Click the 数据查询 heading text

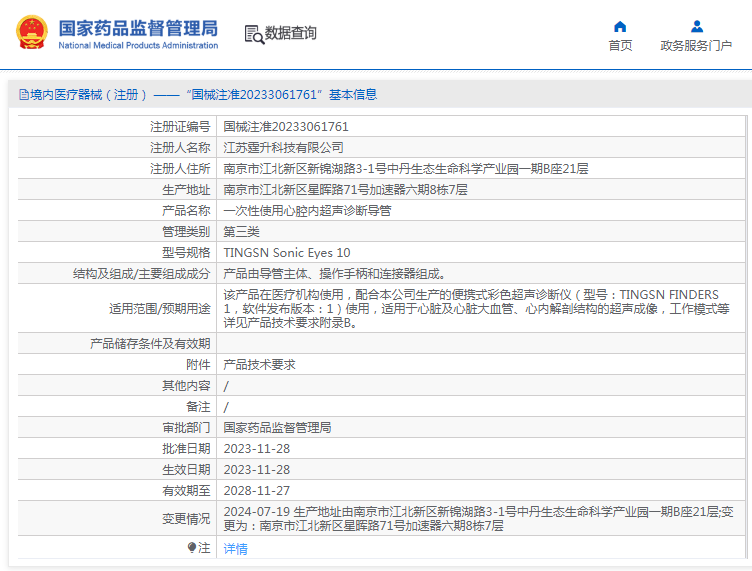pos(291,33)
